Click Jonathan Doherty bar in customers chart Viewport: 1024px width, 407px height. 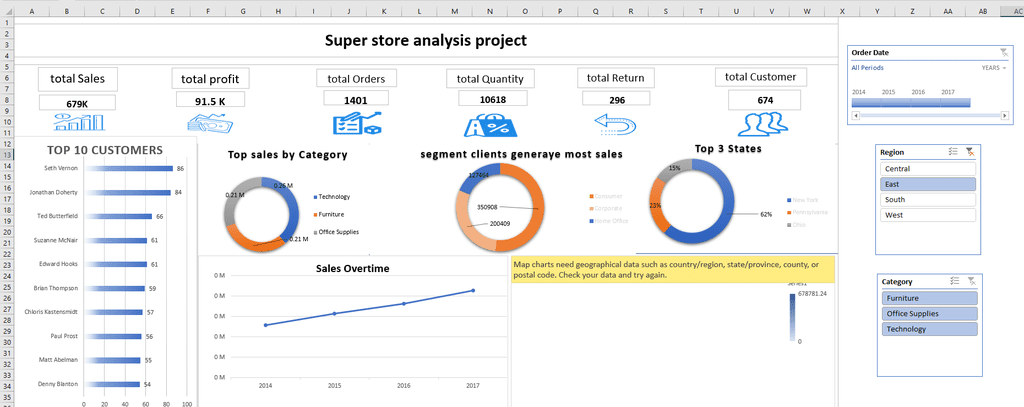[x=127, y=193]
